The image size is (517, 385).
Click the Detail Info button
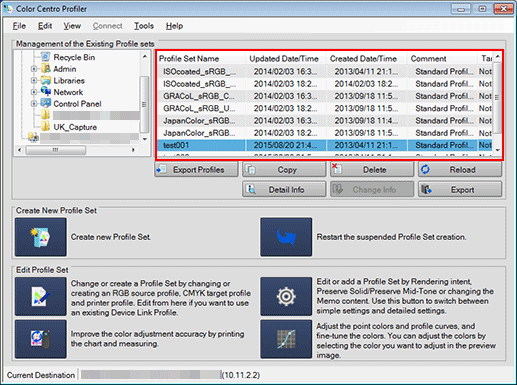[x=284, y=189]
